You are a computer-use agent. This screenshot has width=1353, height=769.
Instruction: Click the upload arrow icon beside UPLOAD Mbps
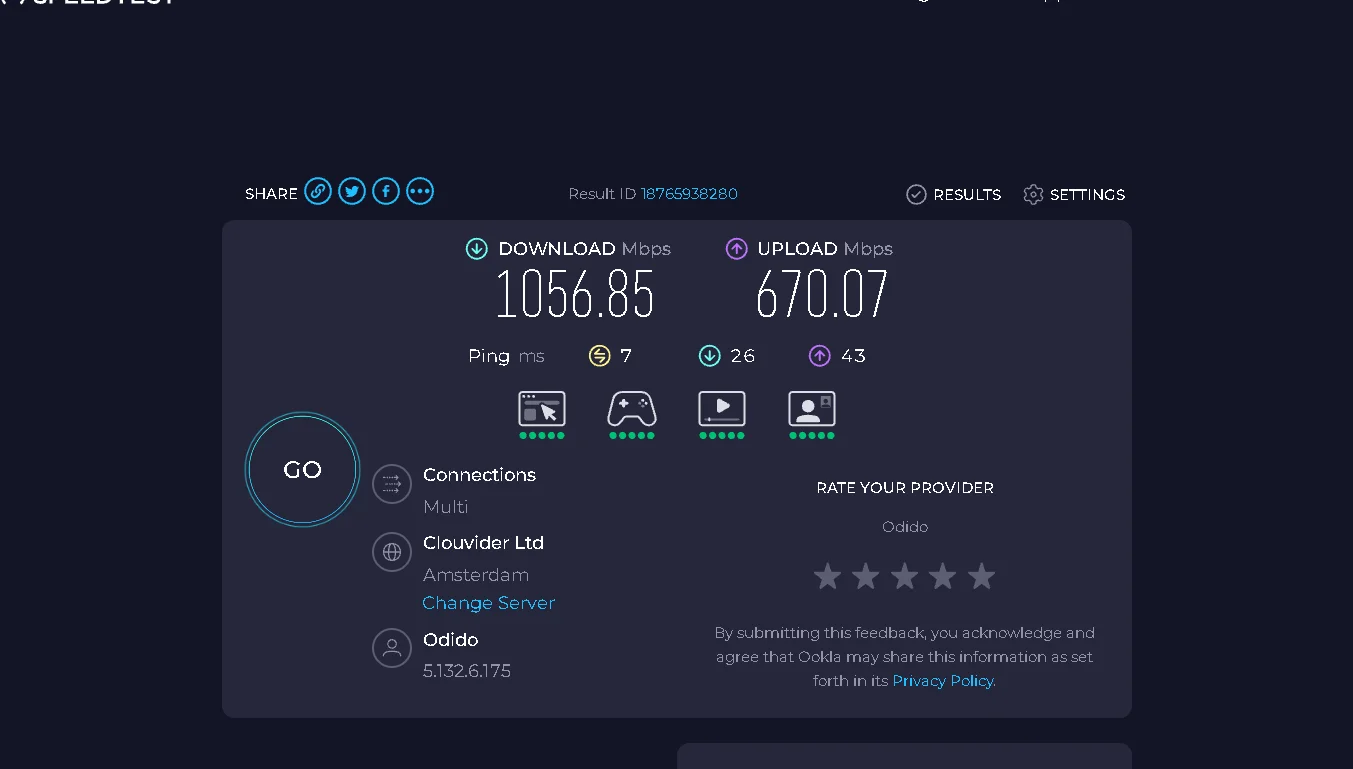[x=737, y=249]
